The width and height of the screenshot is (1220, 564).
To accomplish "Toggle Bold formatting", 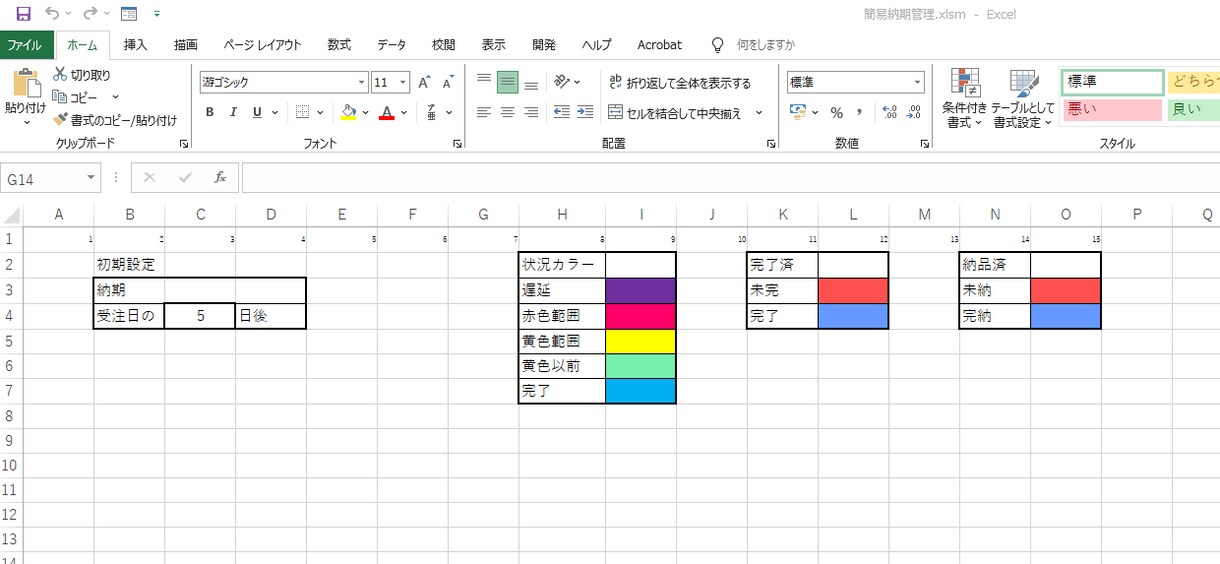I will 209,112.
